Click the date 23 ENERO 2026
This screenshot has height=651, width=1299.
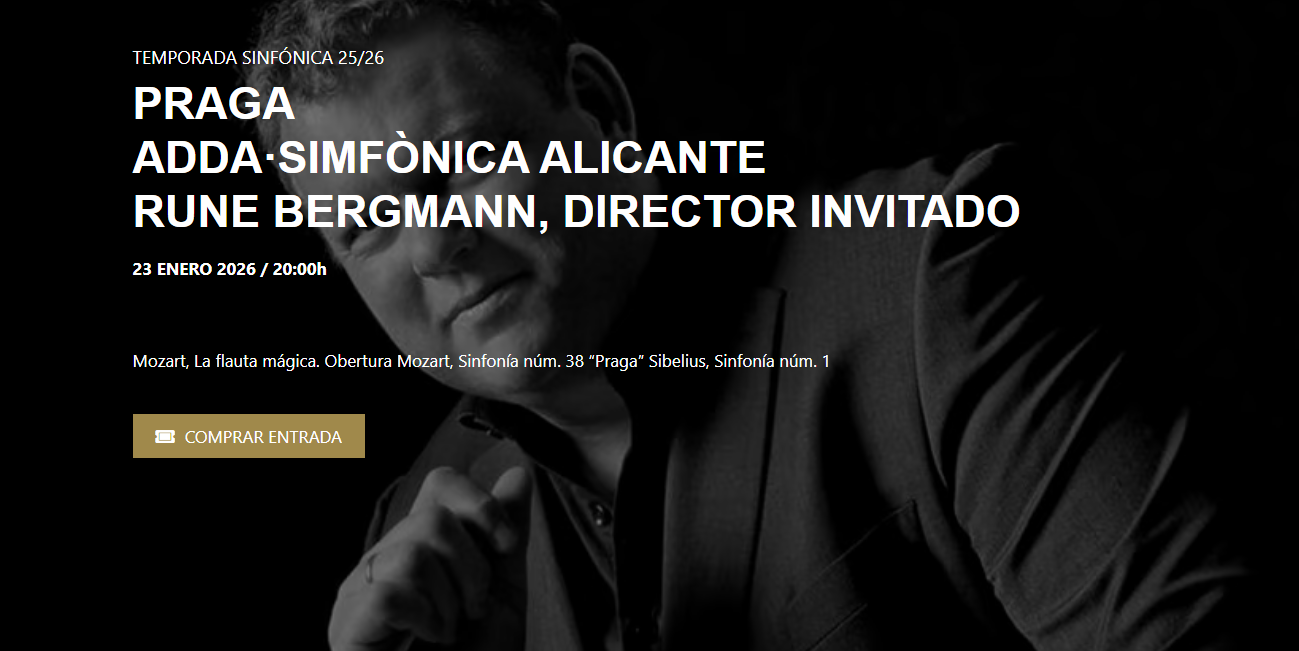(x=193, y=269)
